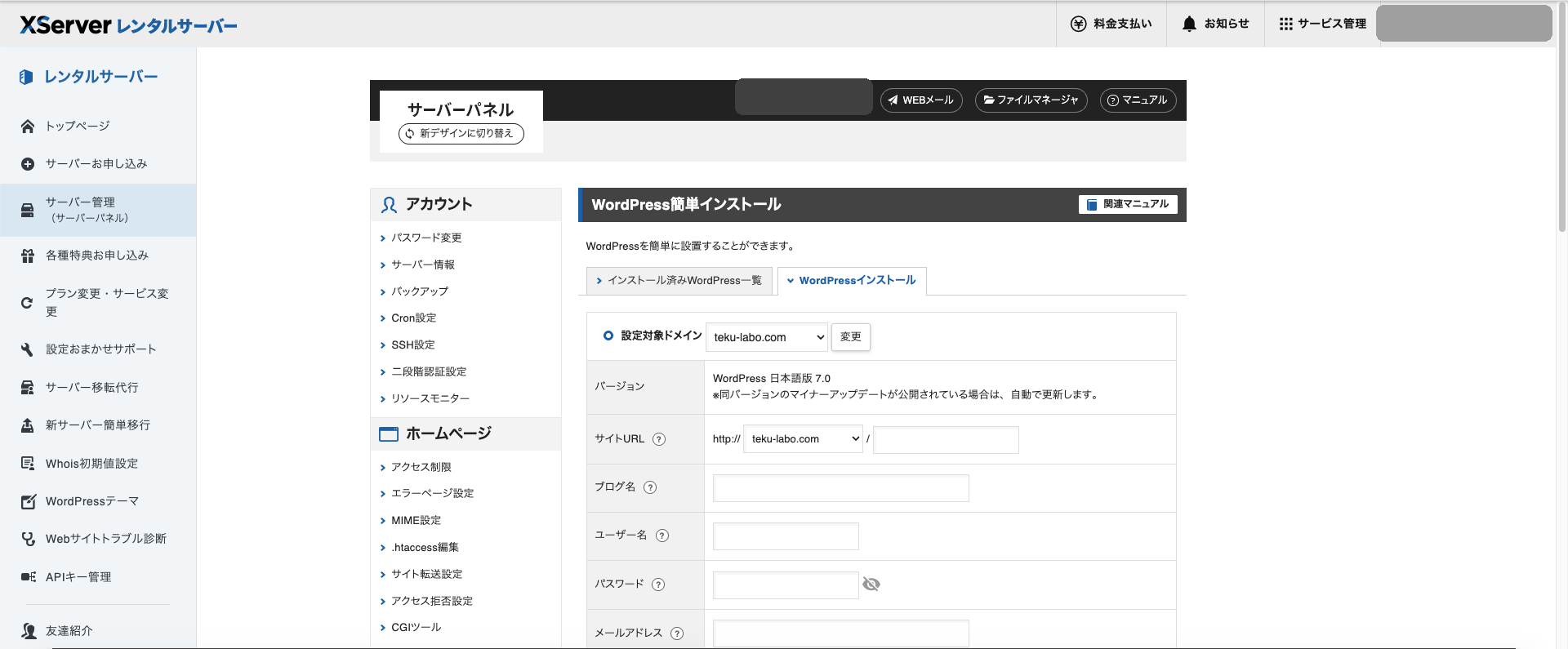
Task: Click the ユーザー名 input field
Action: (x=786, y=536)
